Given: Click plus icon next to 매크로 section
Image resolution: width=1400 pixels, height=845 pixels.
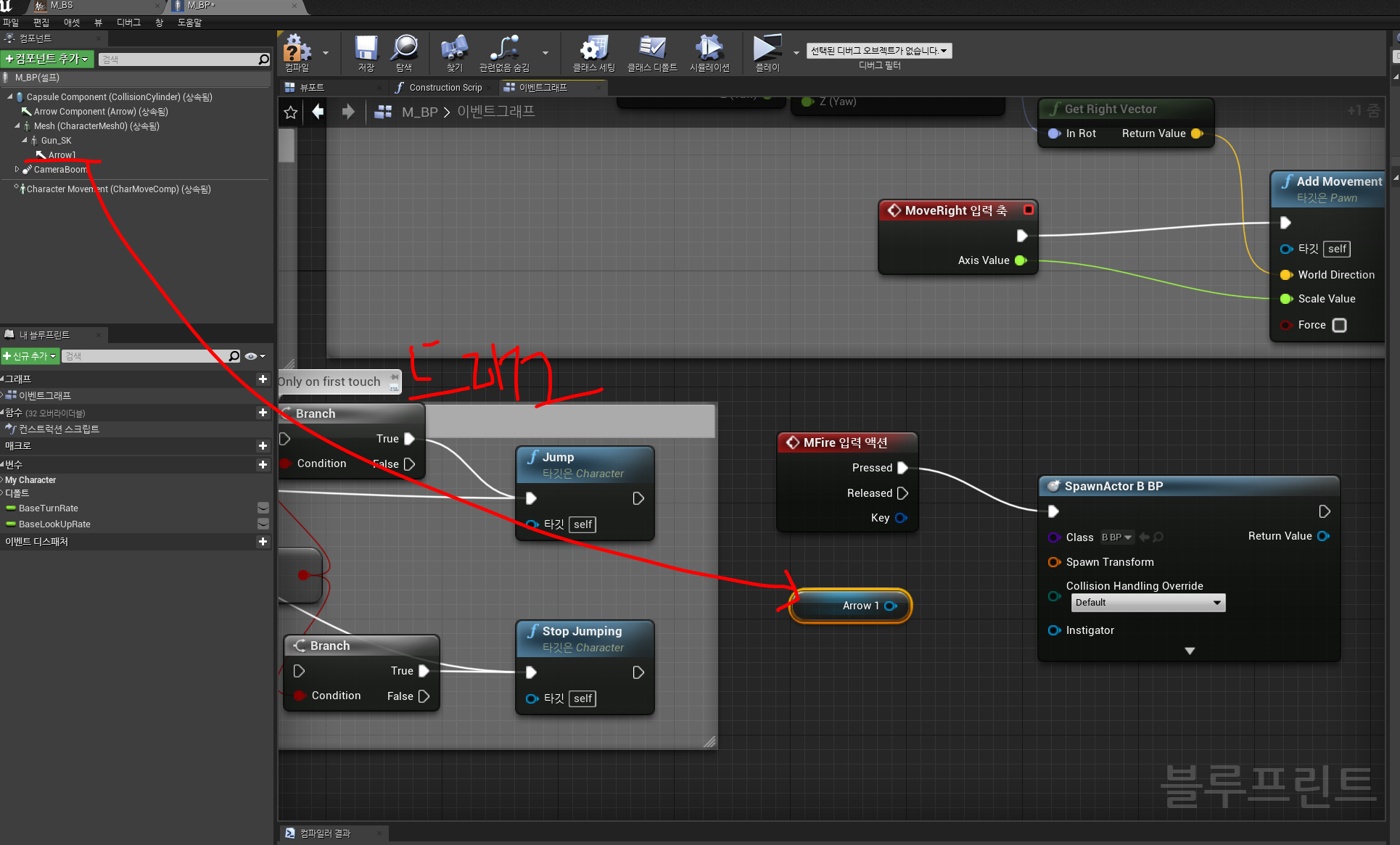Looking at the screenshot, I should [x=263, y=446].
